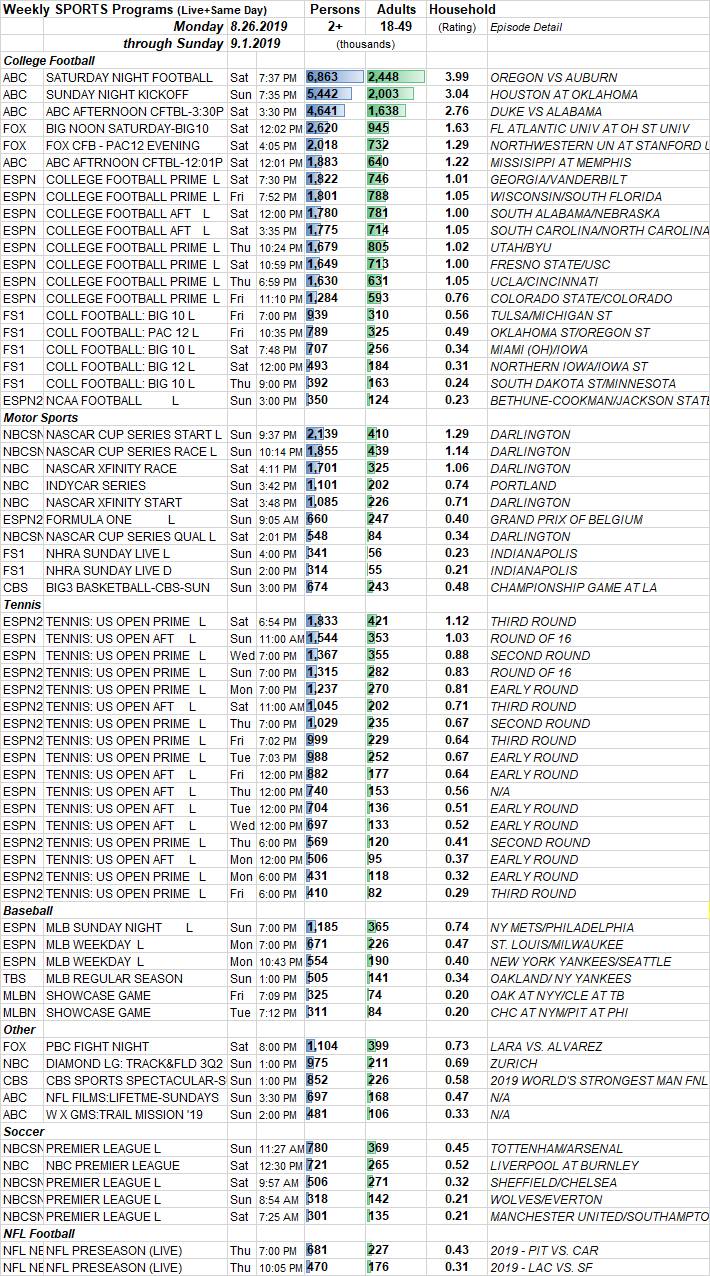Click 'NCAA FOOTBALL' program on ESPN2

pos(113,400)
